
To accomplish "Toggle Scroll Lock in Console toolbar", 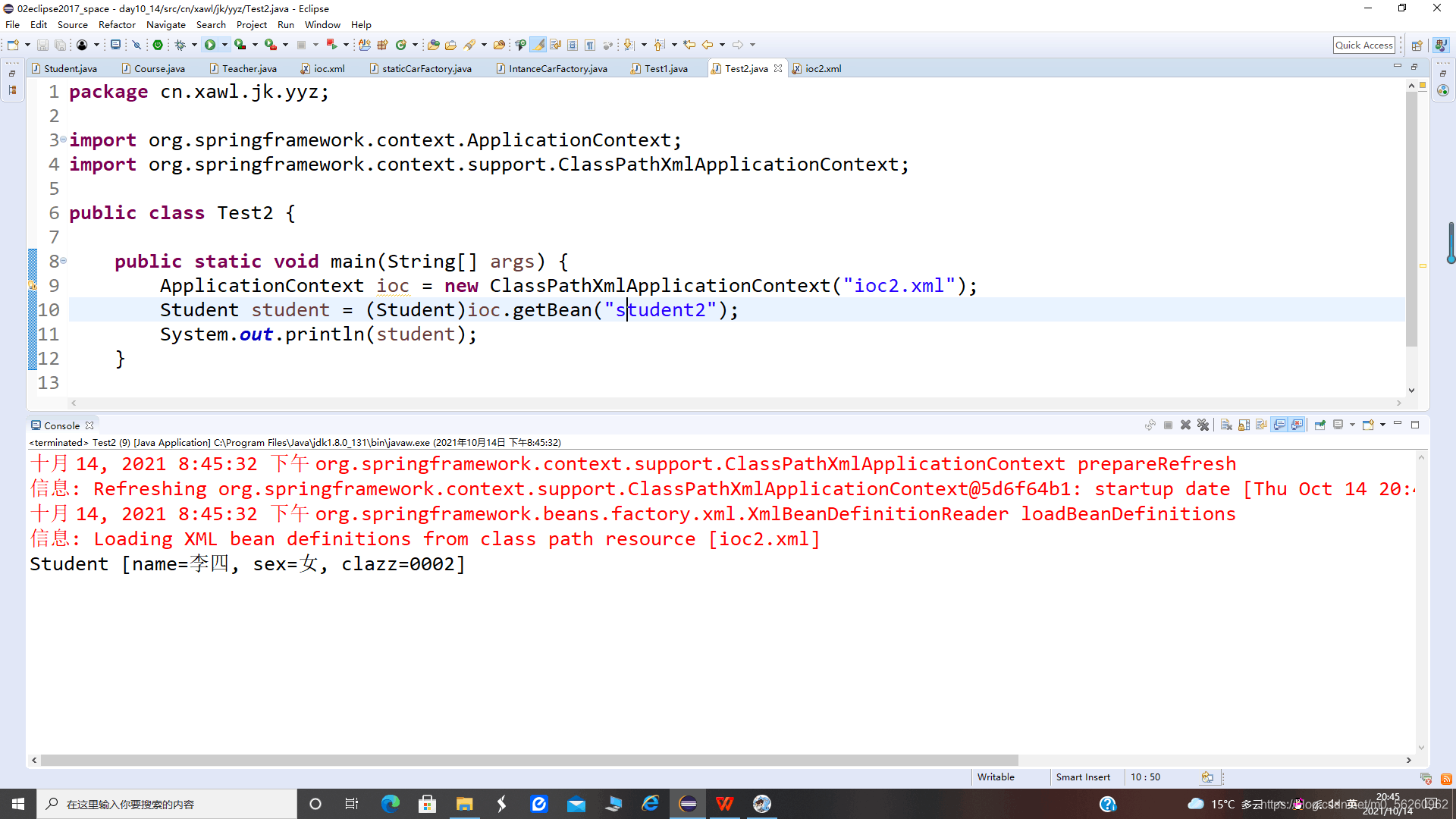I will (x=1244, y=425).
